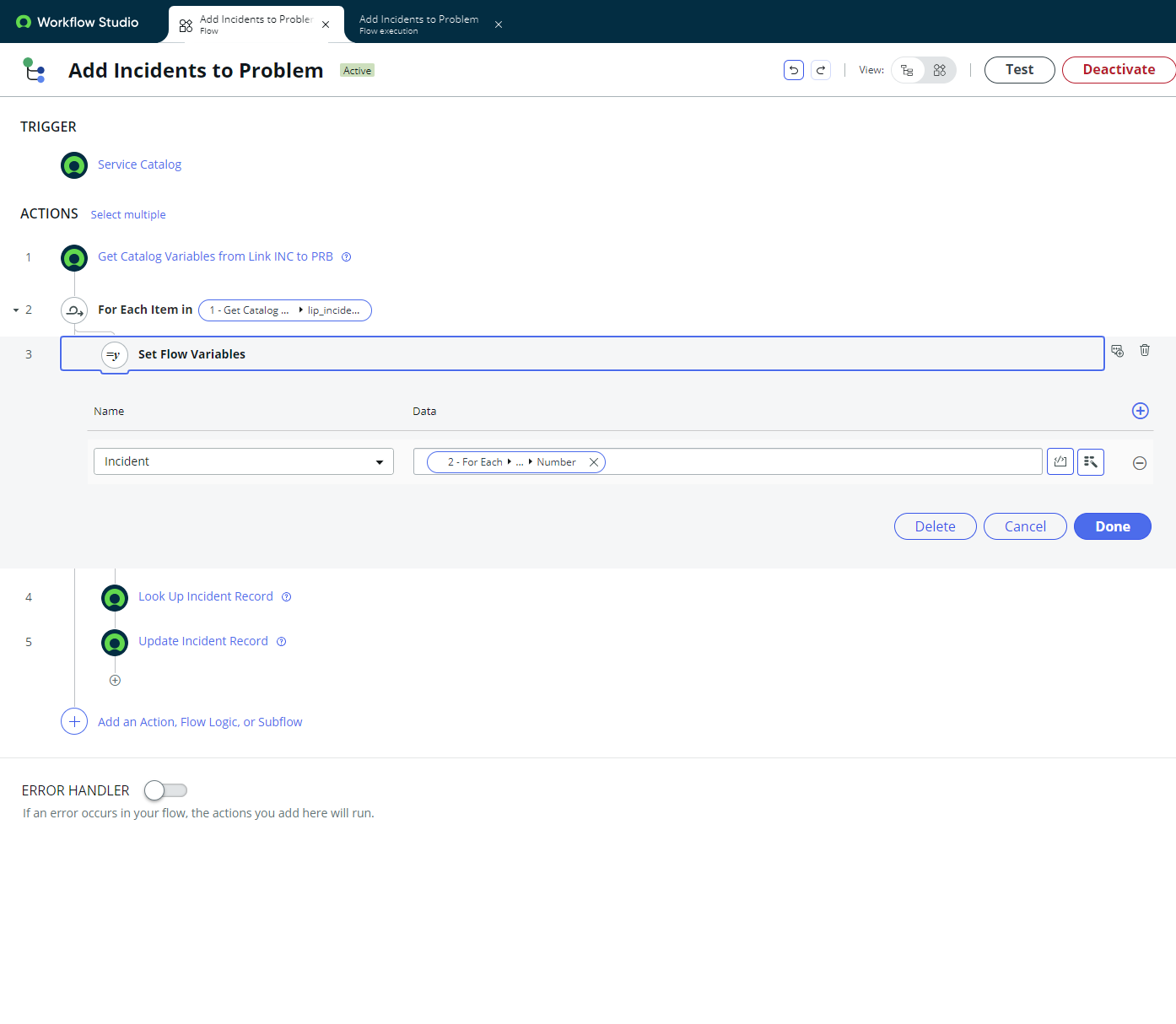Switch View to flow tree mode

click(907, 70)
